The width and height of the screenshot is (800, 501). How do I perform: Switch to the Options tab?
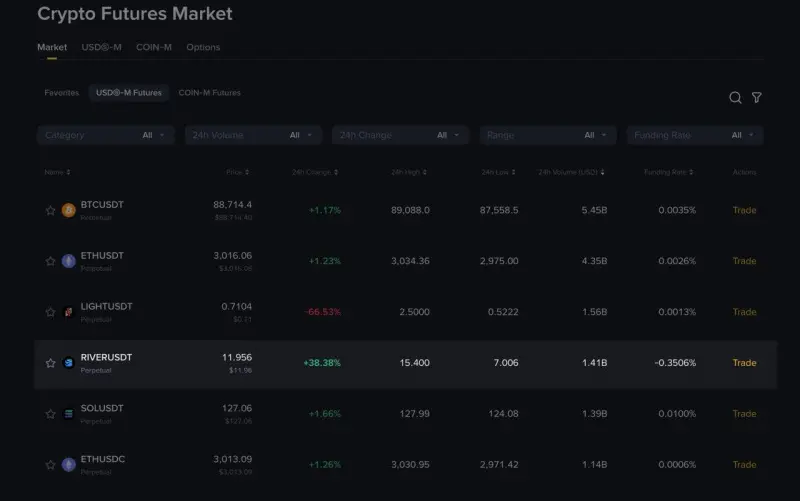[x=203, y=47]
